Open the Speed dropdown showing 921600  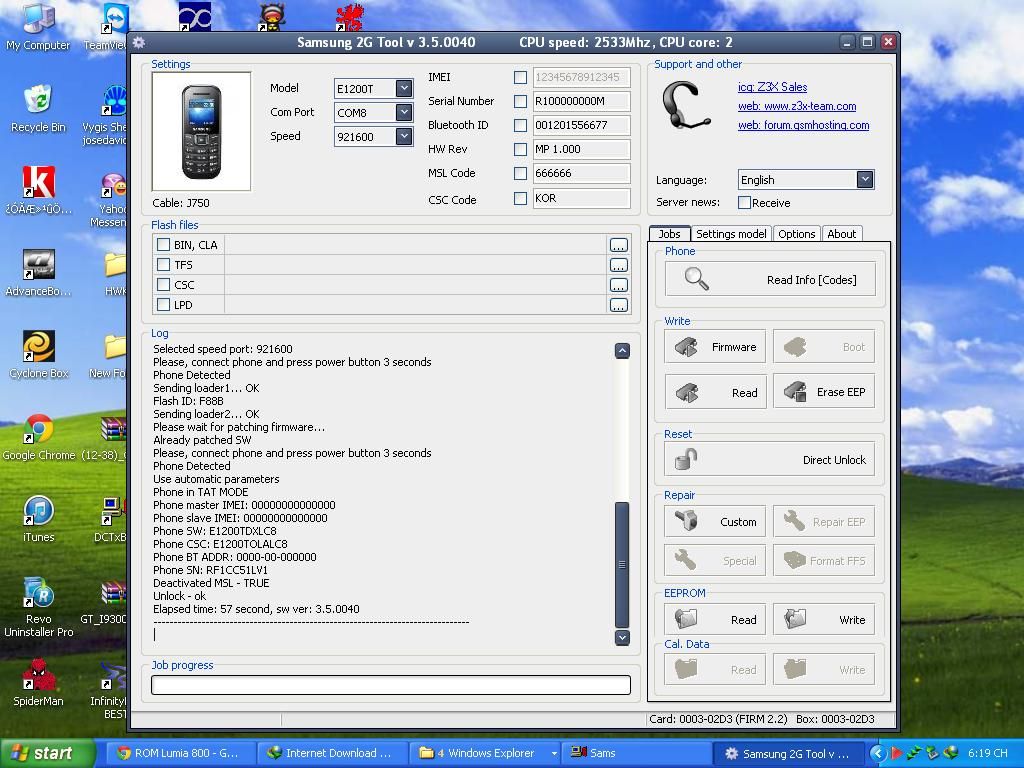404,136
